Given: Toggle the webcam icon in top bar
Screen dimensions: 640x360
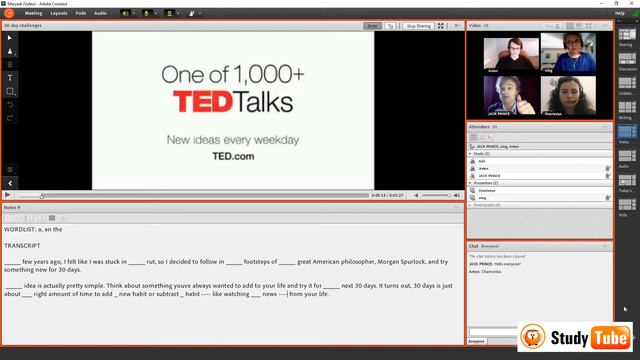Looking at the screenshot, I should pos(169,13).
